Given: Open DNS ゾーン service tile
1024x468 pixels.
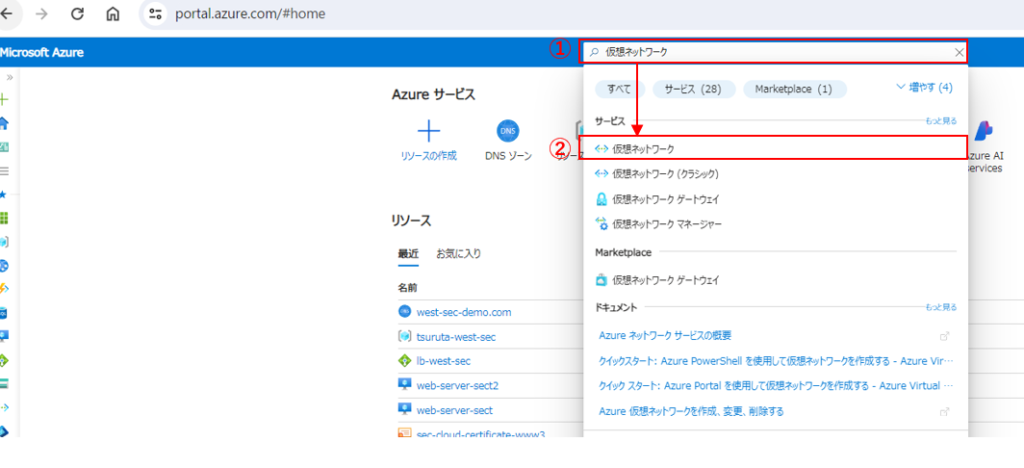Looking at the screenshot, I should (508, 141).
